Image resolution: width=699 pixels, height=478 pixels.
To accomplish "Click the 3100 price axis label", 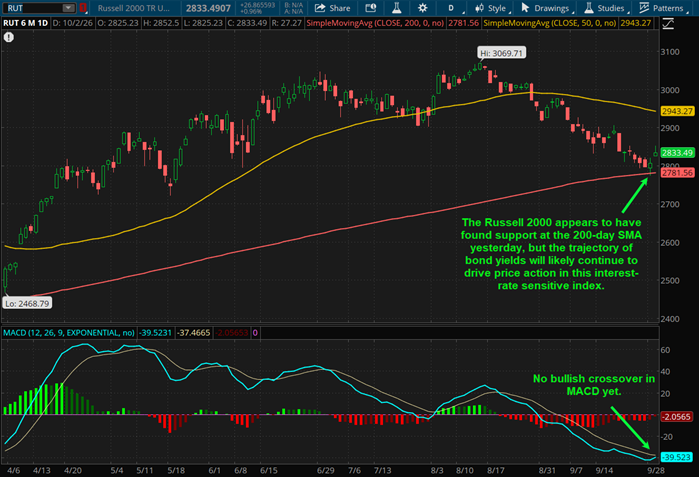I will [x=670, y=52].
